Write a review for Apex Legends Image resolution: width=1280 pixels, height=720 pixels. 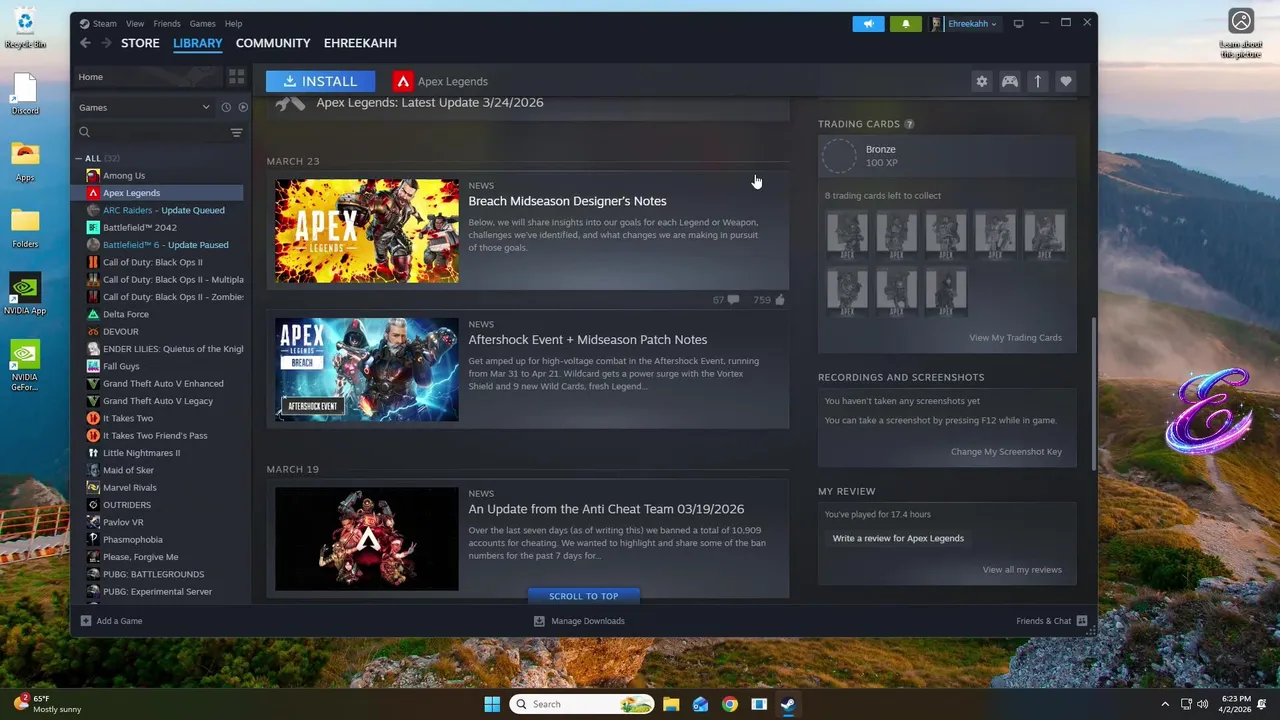[x=898, y=538]
